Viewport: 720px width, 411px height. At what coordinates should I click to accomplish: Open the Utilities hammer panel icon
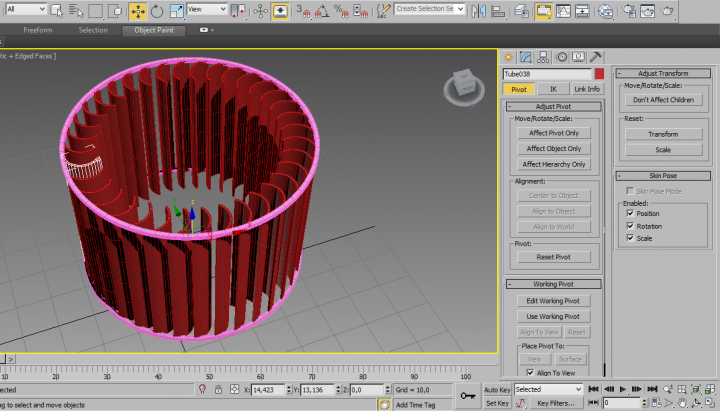pos(596,57)
